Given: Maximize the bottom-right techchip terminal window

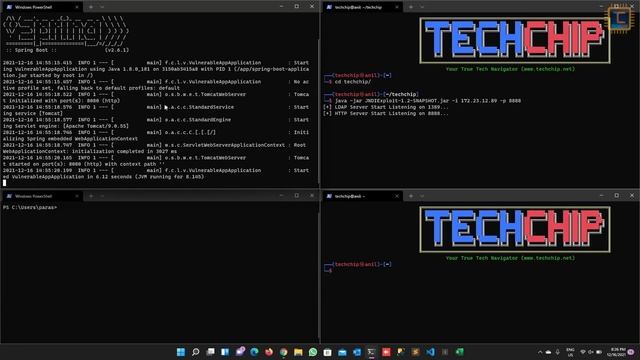Looking at the screenshot, I should point(617,196).
